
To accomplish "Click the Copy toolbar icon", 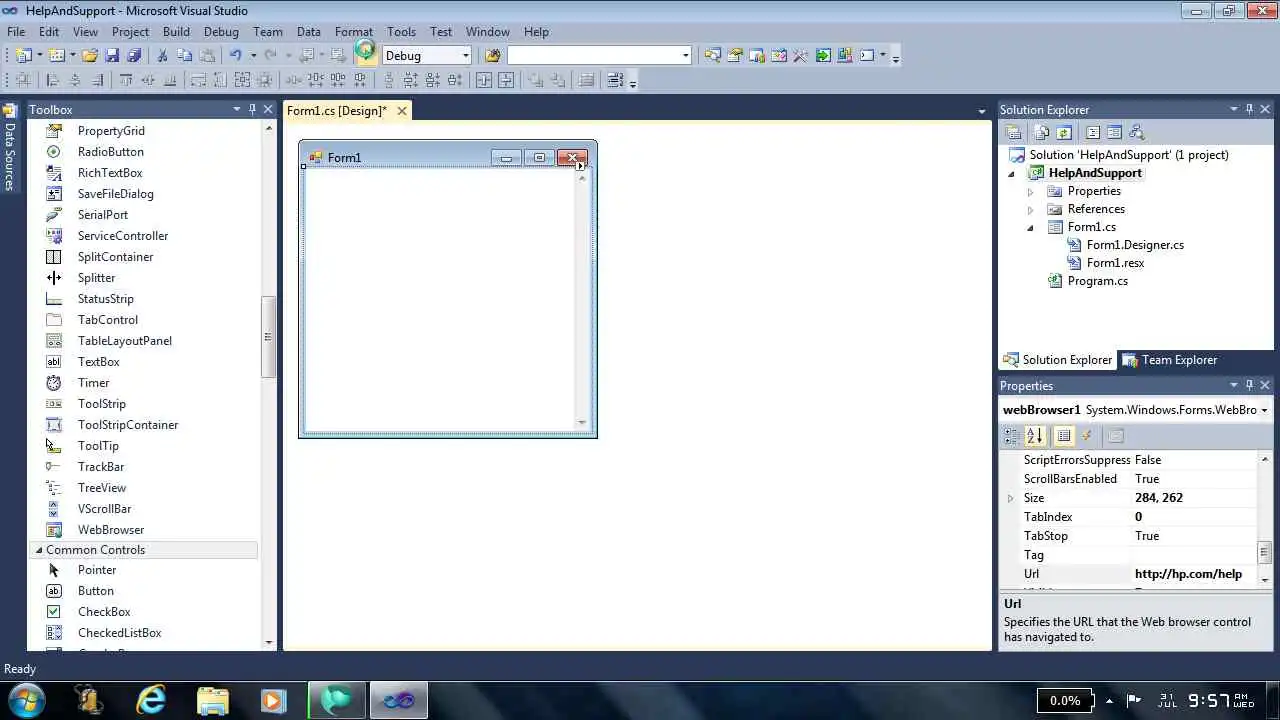I will pos(185,56).
